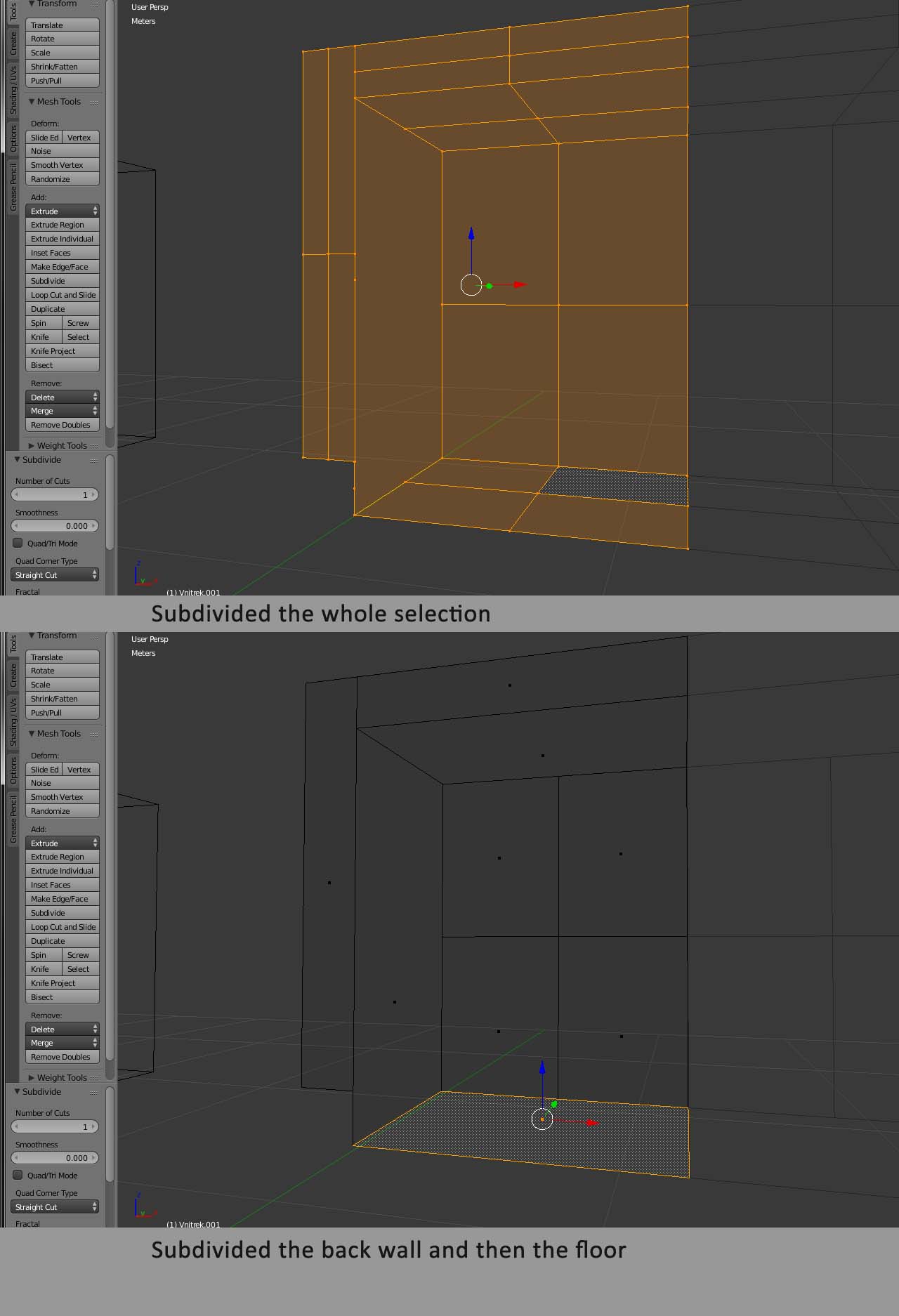Screen dimensions: 899x1316
Task: Open Straight Cut corner type dropdown in upper screenshot
Action: pos(55,574)
